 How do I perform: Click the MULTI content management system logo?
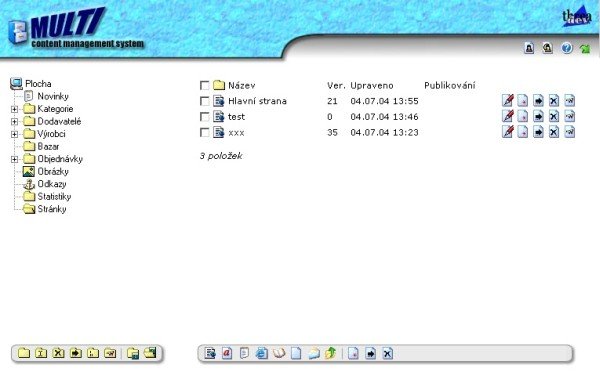(x=77, y=29)
